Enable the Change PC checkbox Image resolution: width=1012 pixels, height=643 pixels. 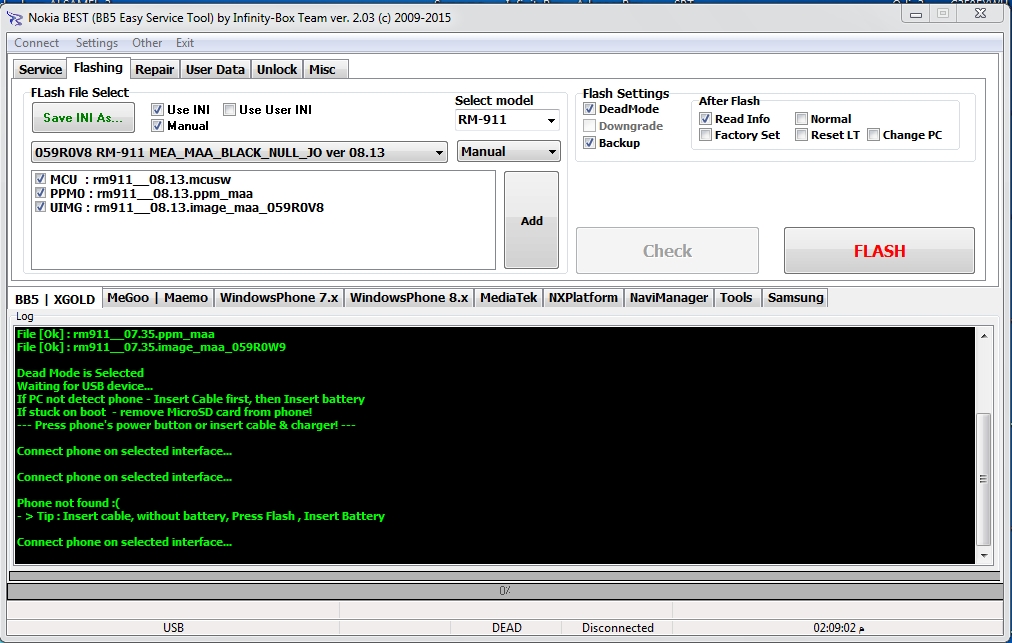tap(873, 135)
